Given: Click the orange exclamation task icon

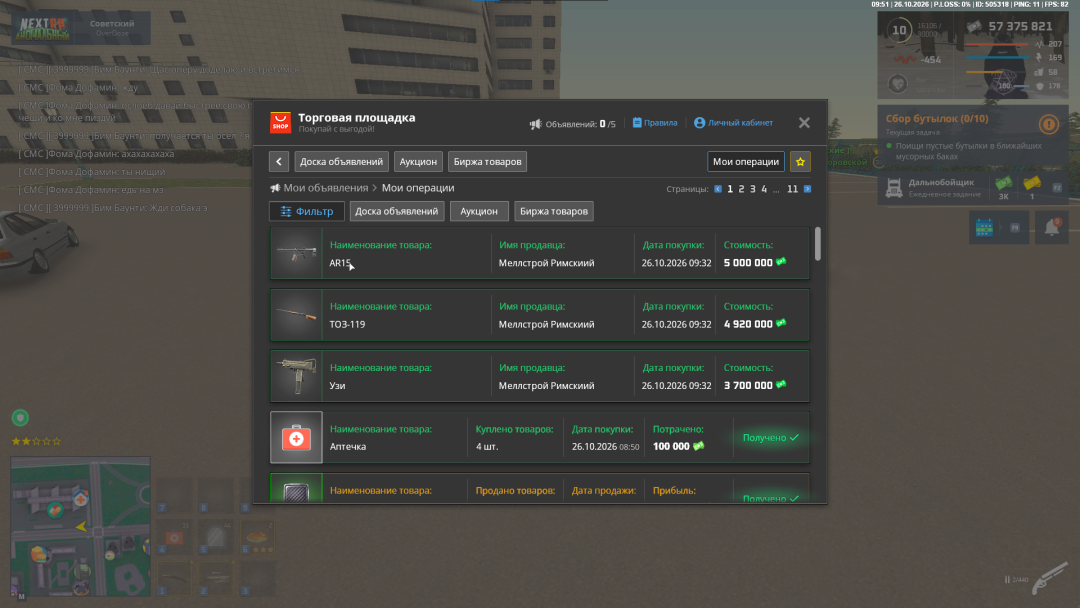Looking at the screenshot, I should [x=1048, y=125].
